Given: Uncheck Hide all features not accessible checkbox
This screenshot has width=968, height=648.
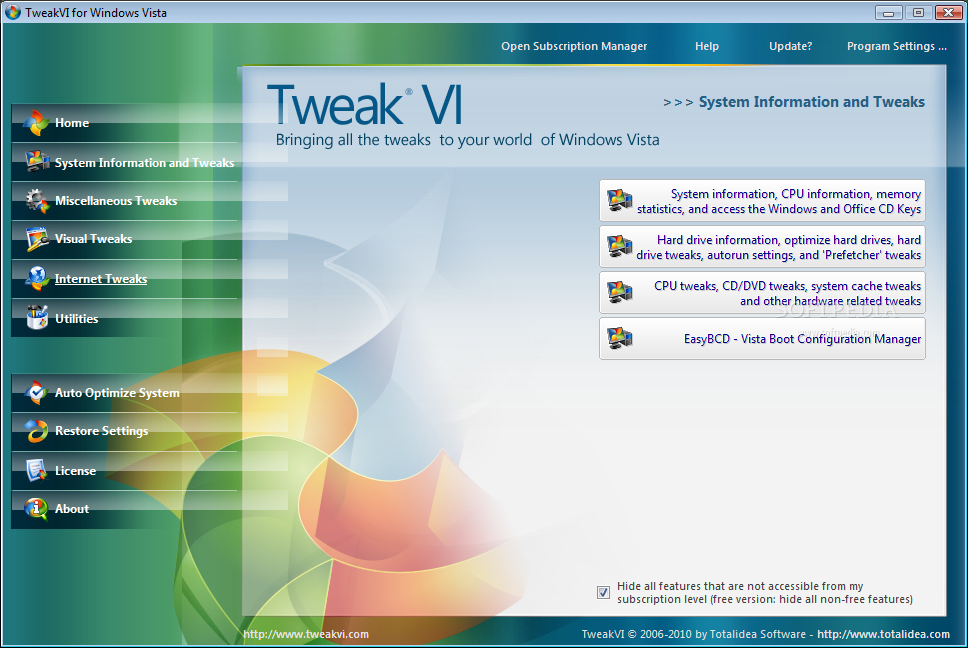Looking at the screenshot, I should 603,593.
